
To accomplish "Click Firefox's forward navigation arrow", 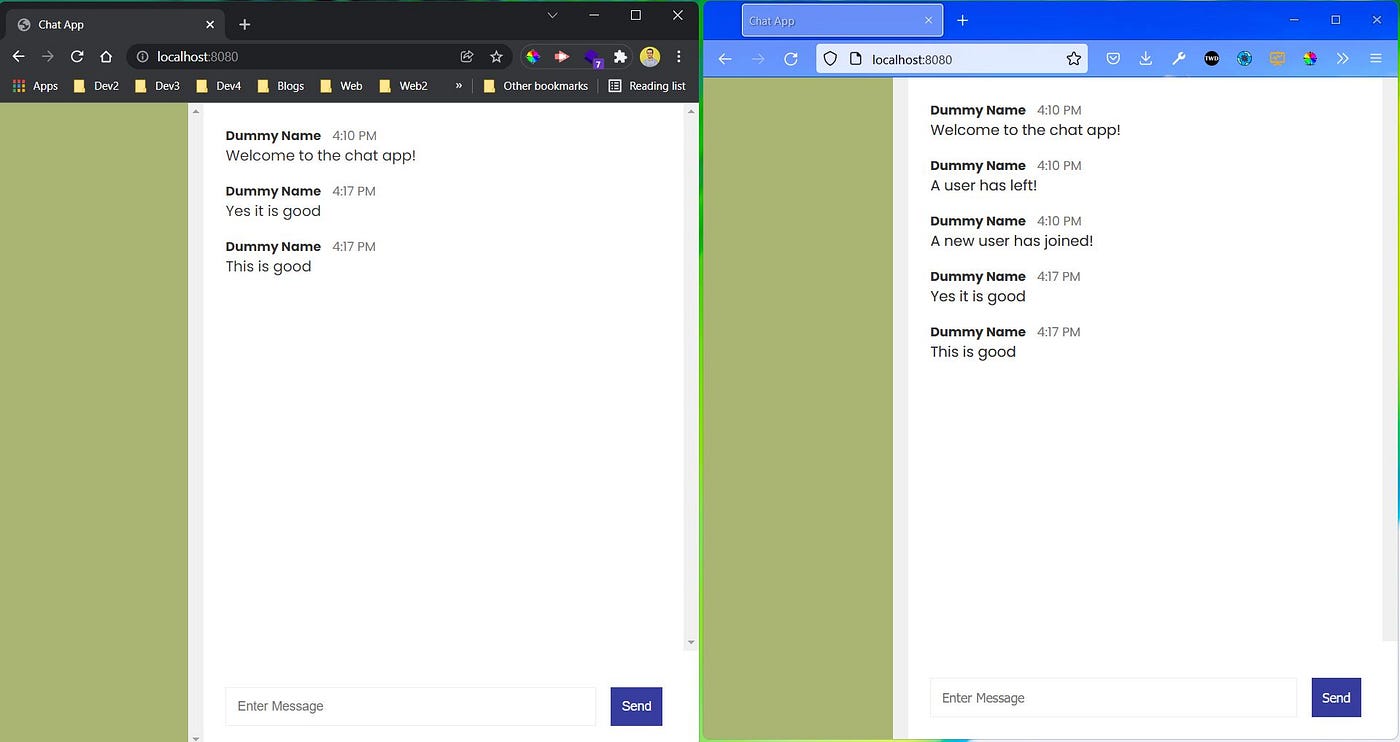I will [758, 59].
